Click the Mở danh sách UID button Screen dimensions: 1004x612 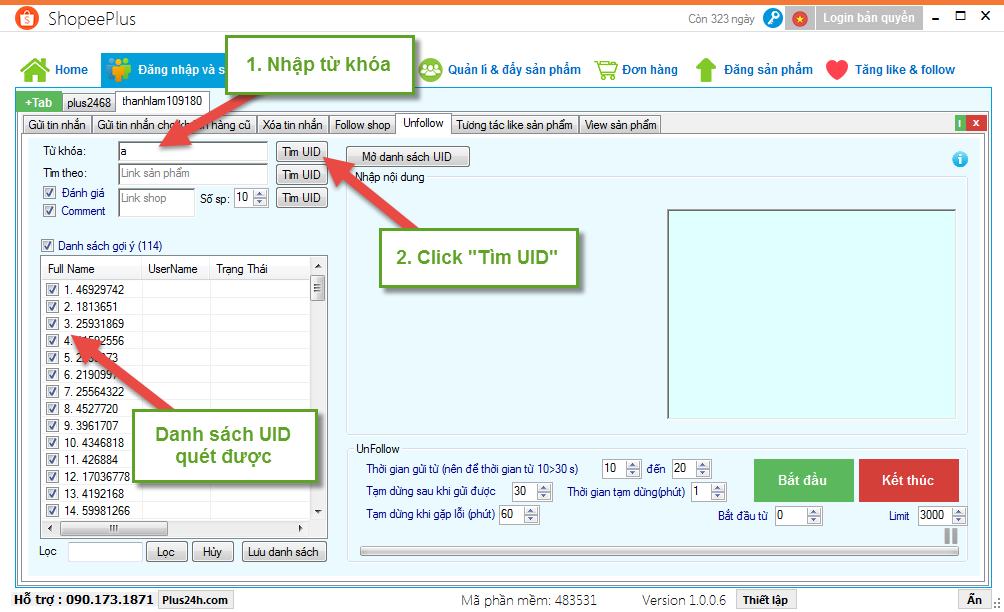pyautogui.click(x=407, y=157)
